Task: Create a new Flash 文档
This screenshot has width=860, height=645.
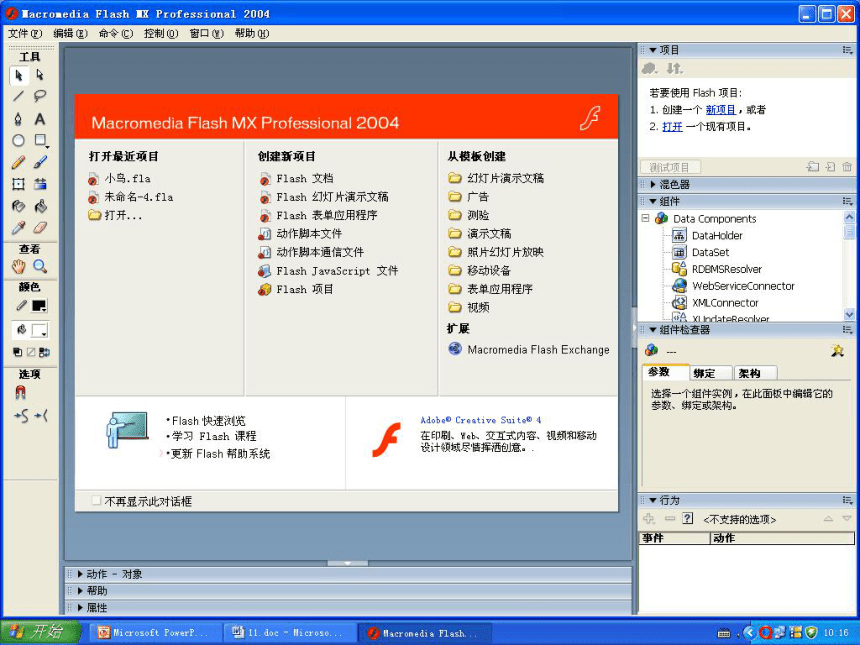Action: [297, 179]
